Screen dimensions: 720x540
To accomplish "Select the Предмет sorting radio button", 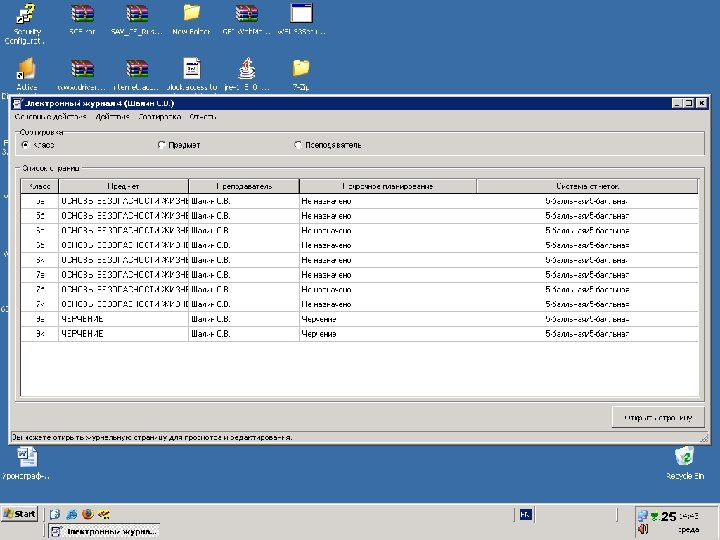I will click(161, 145).
